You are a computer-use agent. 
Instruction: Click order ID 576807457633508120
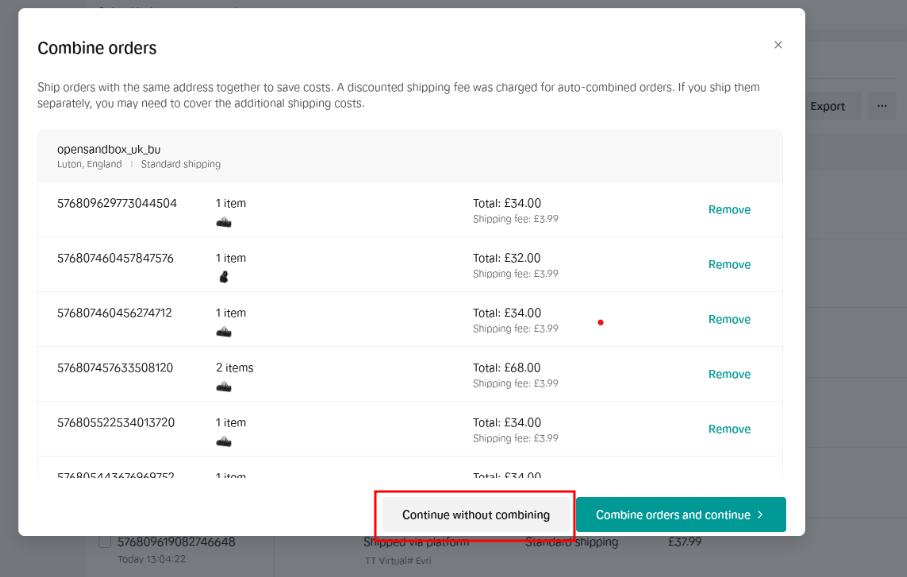(x=115, y=368)
